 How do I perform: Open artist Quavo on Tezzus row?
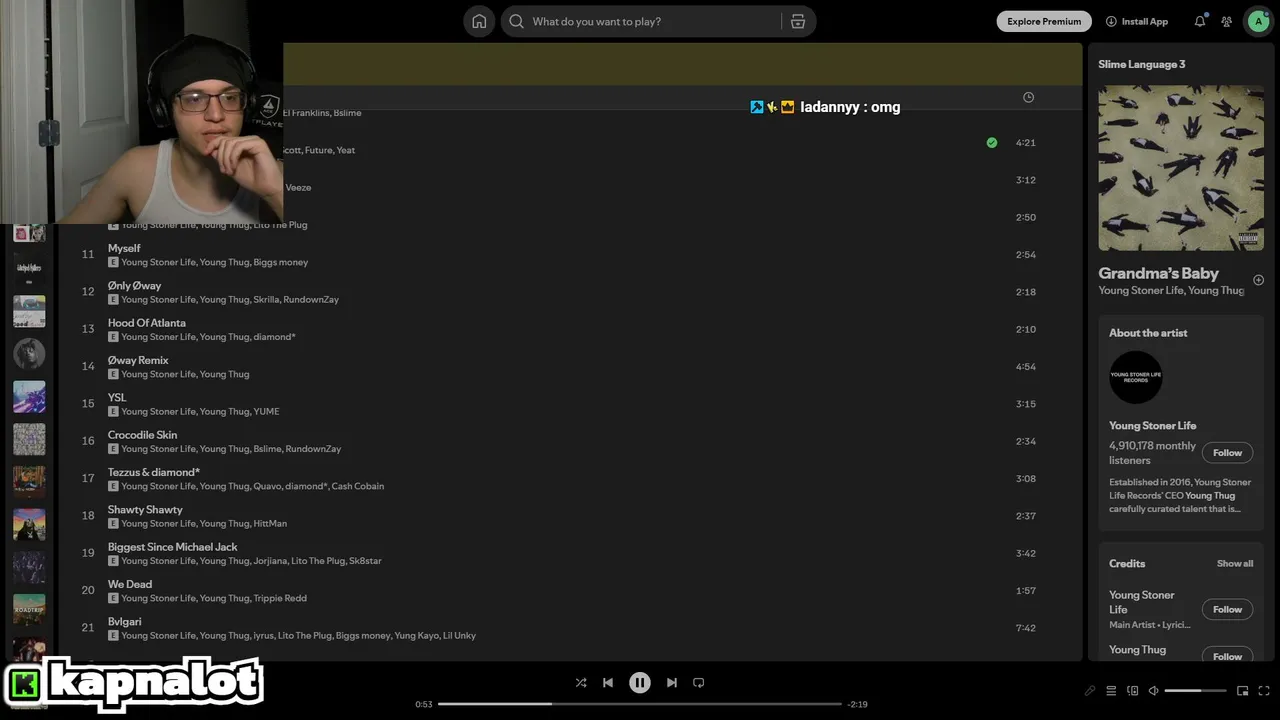[x=267, y=486]
